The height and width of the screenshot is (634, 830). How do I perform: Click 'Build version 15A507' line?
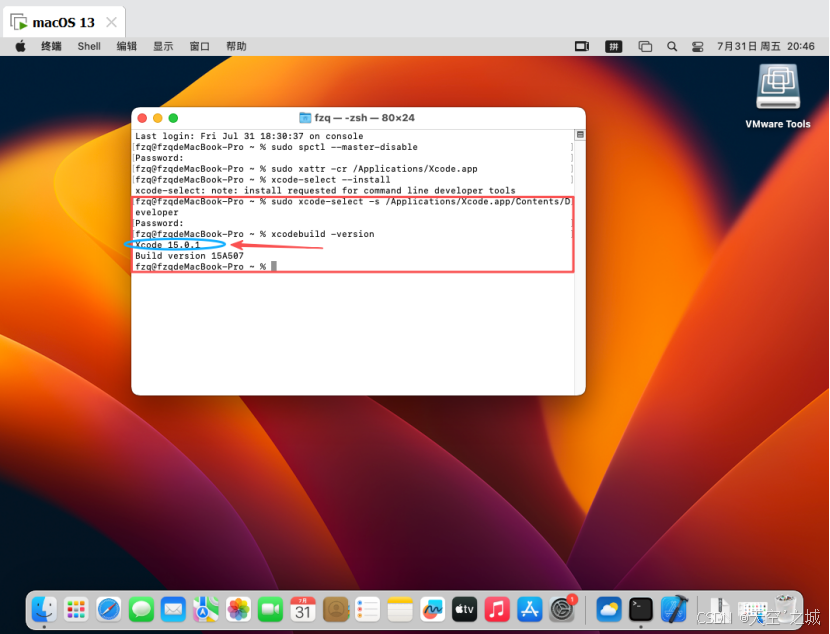point(190,256)
